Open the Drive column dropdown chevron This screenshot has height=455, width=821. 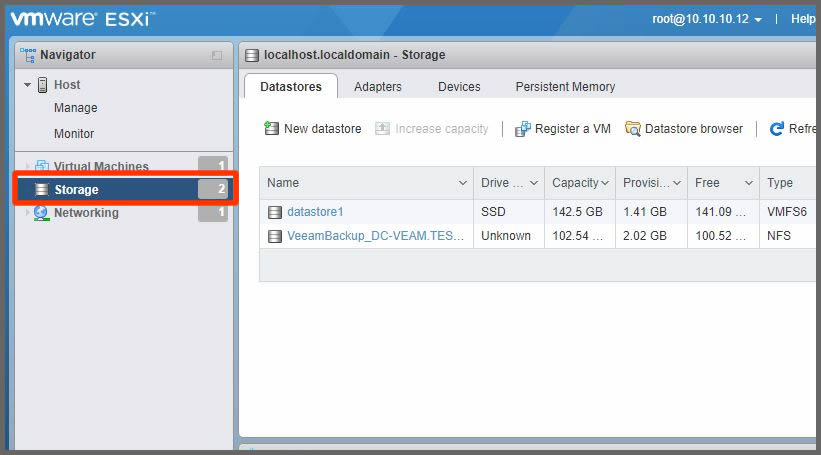point(534,183)
